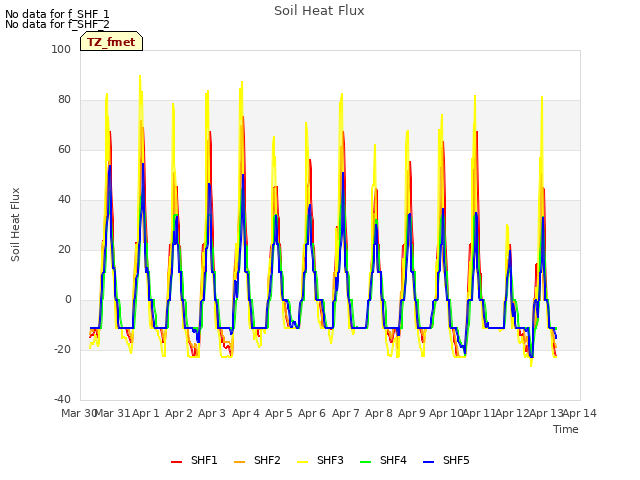Click the Apr 4 x-axis tick label
Viewport: 640px width, 480px height.
click(246, 413)
